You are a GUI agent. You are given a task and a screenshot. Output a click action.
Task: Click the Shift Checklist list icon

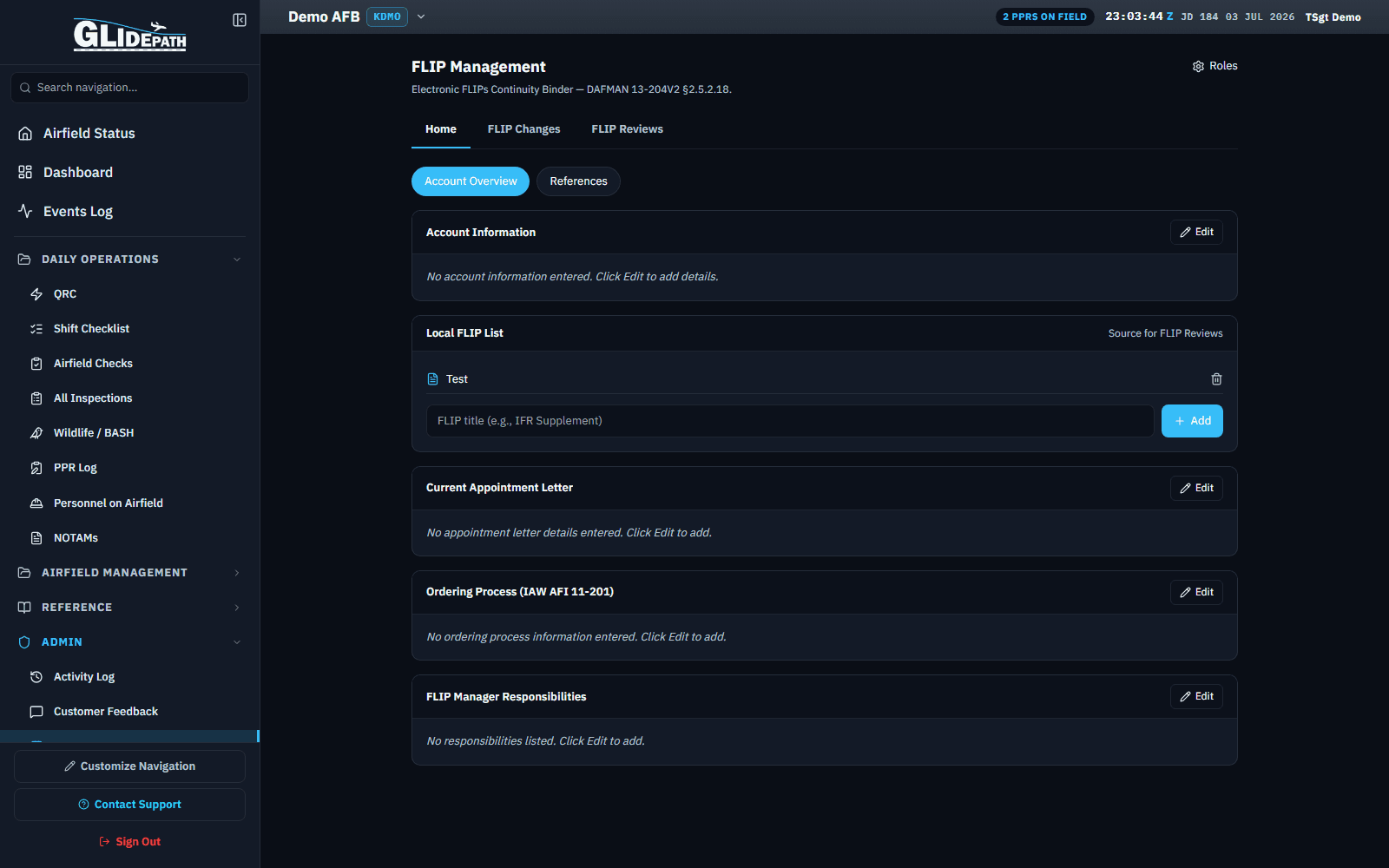(36, 329)
